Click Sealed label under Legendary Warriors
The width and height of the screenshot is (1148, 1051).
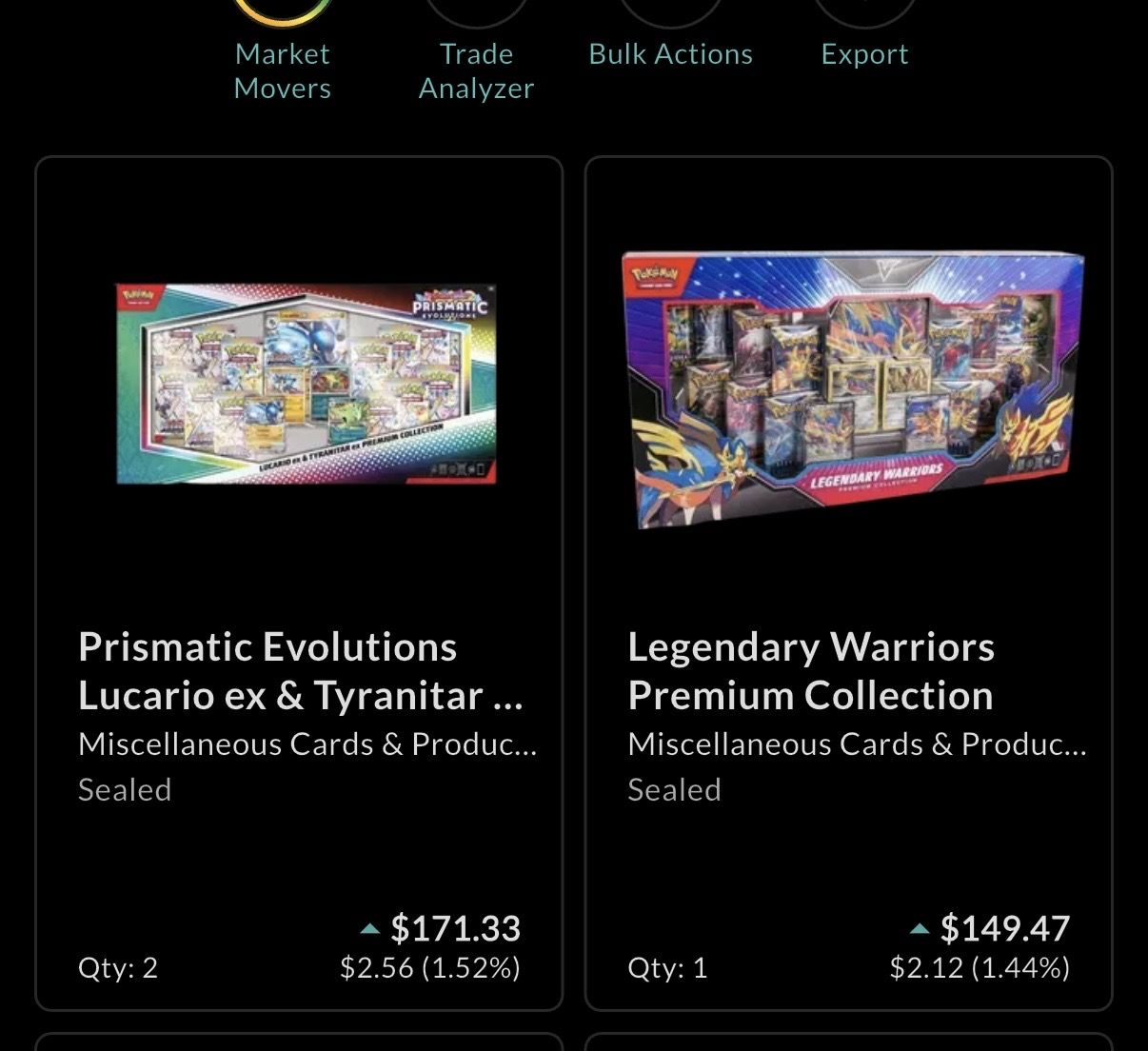click(674, 790)
